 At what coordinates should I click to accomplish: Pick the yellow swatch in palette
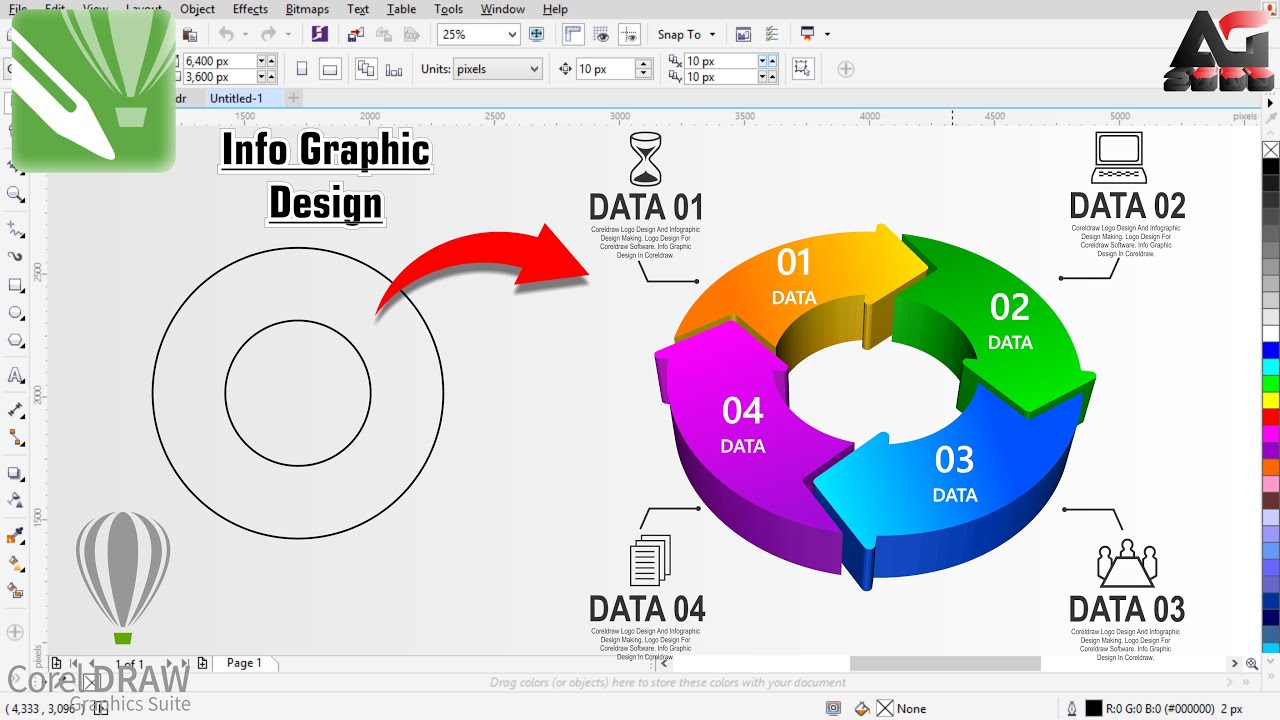tap(1271, 400)
